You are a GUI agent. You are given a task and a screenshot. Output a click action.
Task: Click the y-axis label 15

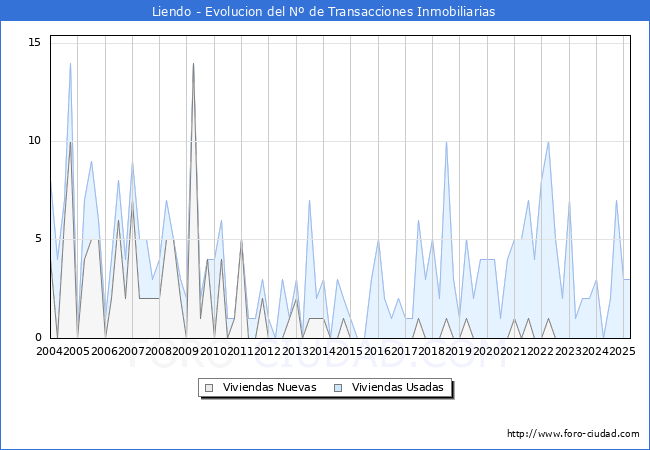coord(34,42)
